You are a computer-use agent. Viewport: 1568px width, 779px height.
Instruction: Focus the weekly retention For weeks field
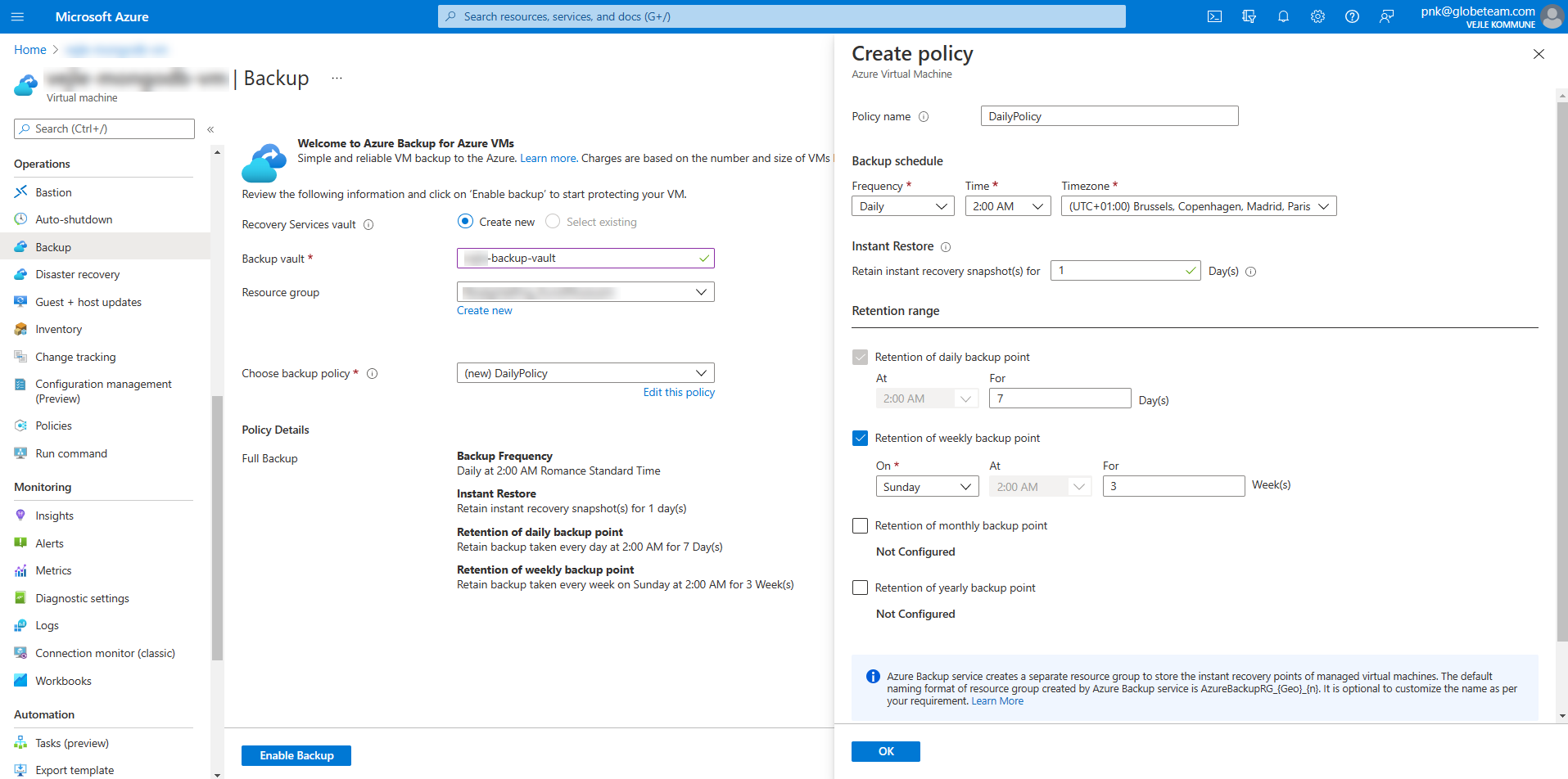(x=1173, y=486)
